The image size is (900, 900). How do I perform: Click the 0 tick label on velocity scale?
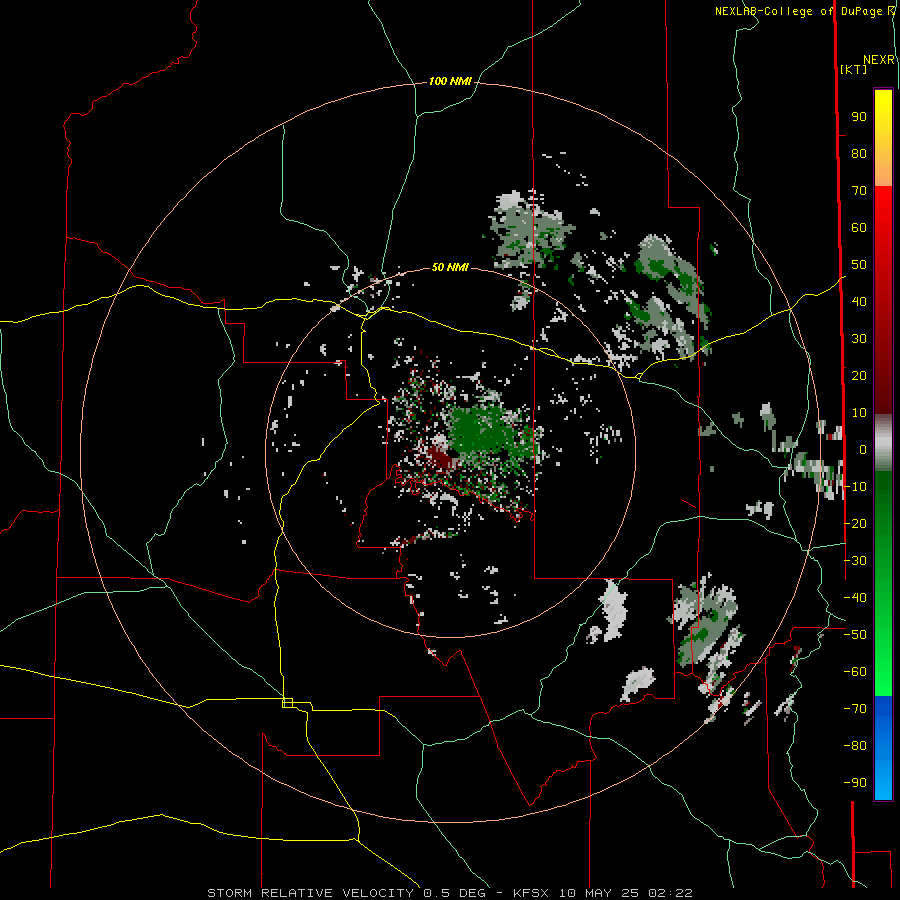tap(863, 450)
